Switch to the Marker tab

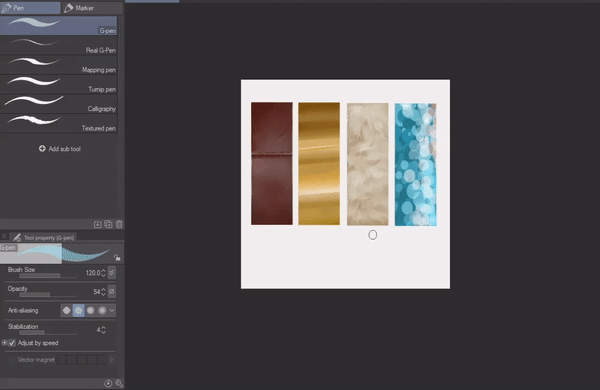click(92, 8)
